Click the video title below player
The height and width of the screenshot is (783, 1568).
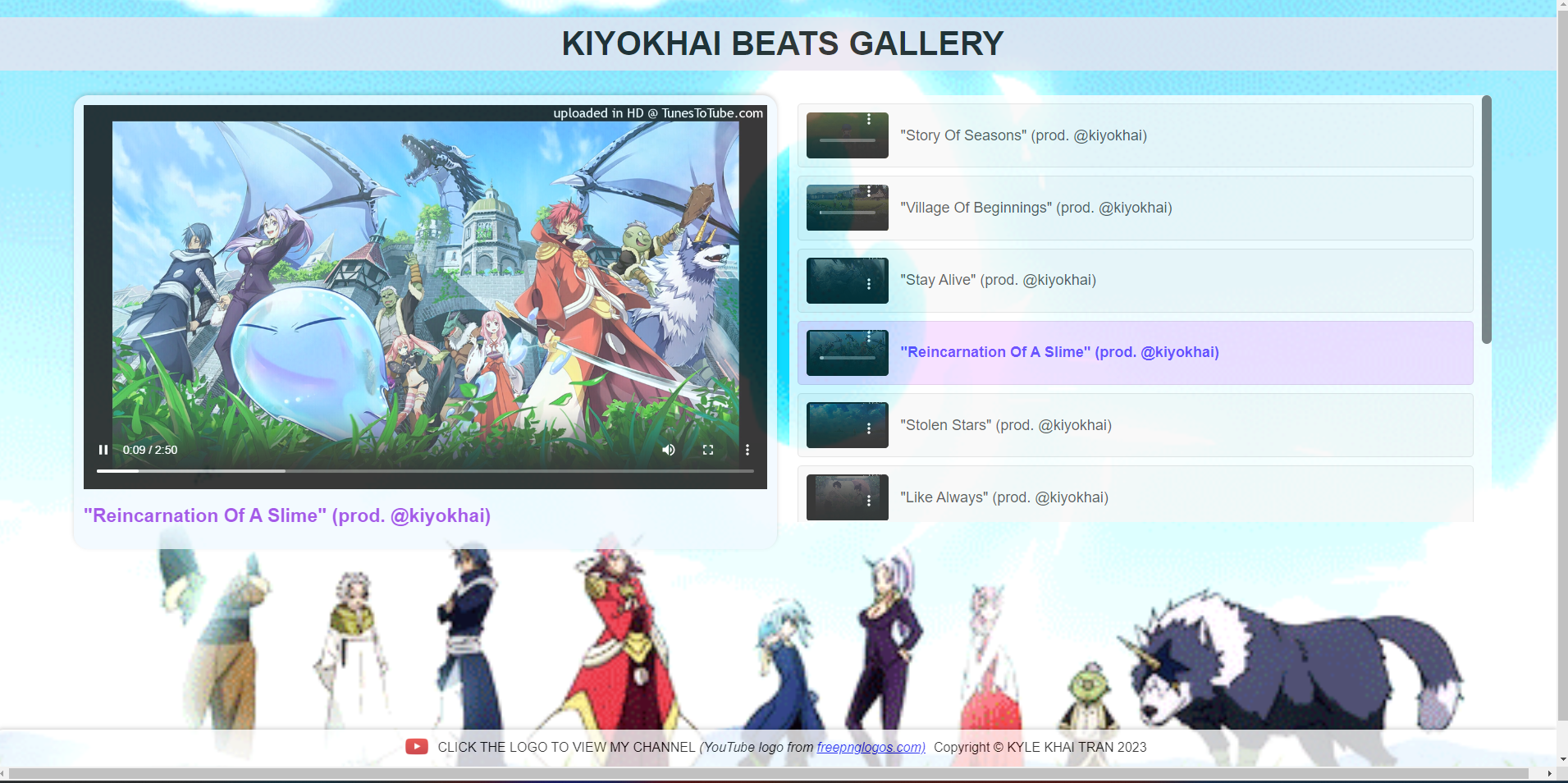pos(287,515)
